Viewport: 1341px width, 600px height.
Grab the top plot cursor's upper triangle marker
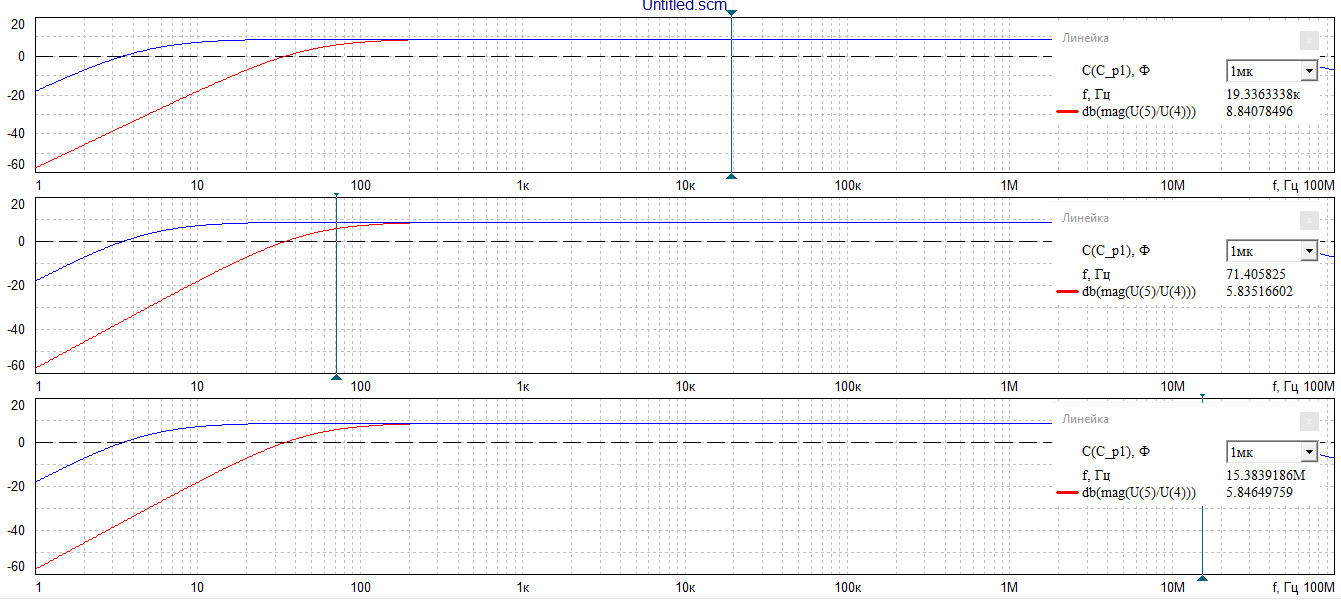[731, 12]
